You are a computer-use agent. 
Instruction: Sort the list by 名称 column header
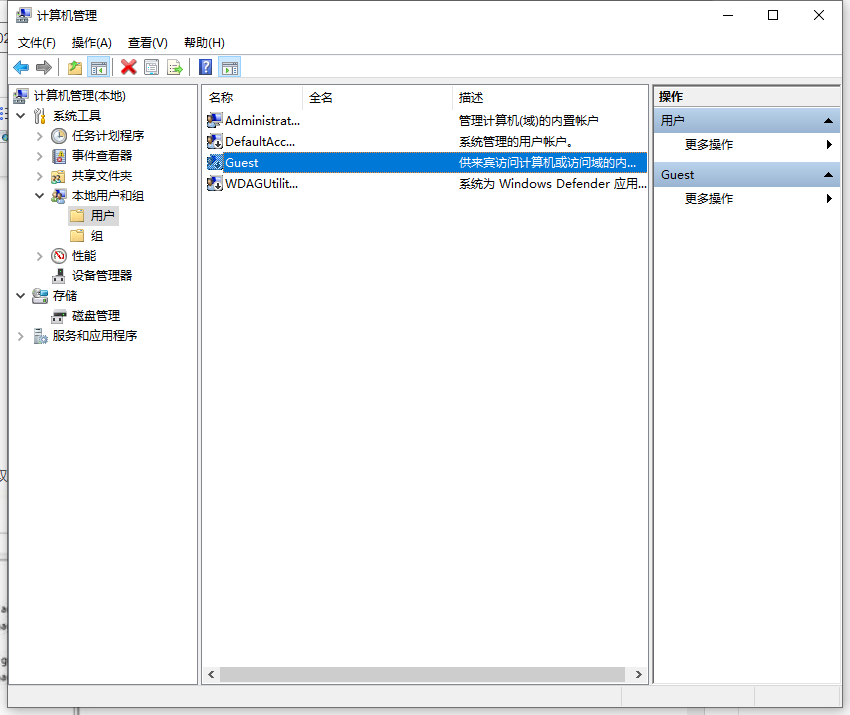click(x=251, y=97)
